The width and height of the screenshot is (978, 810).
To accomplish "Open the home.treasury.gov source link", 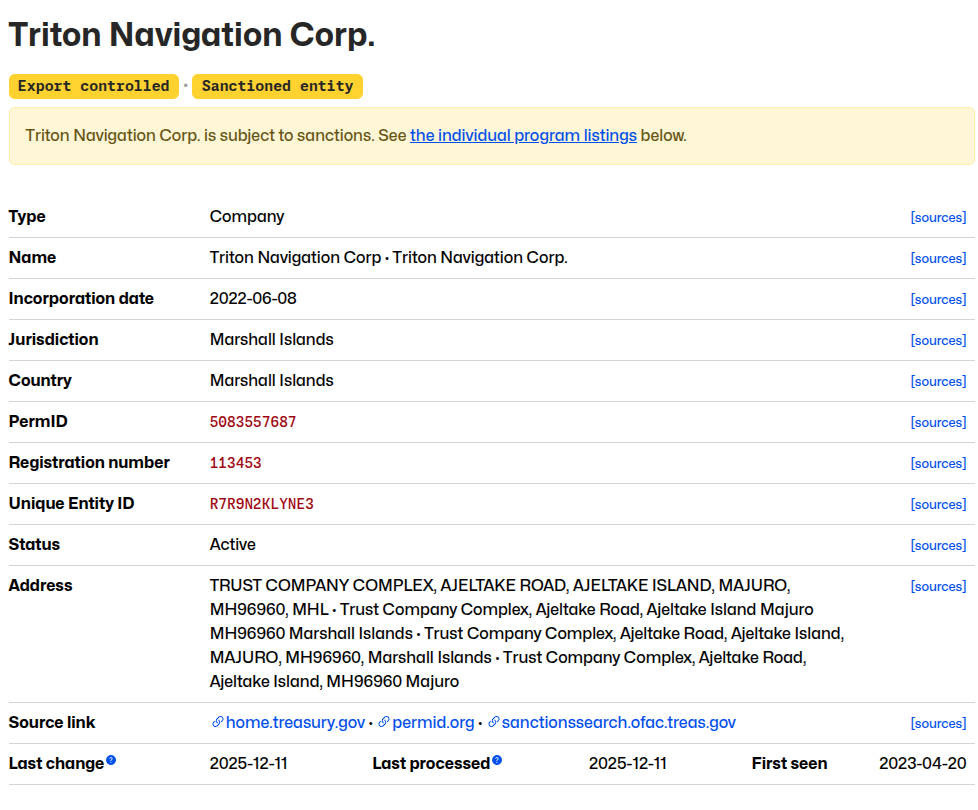I will [x=295, y=723].
